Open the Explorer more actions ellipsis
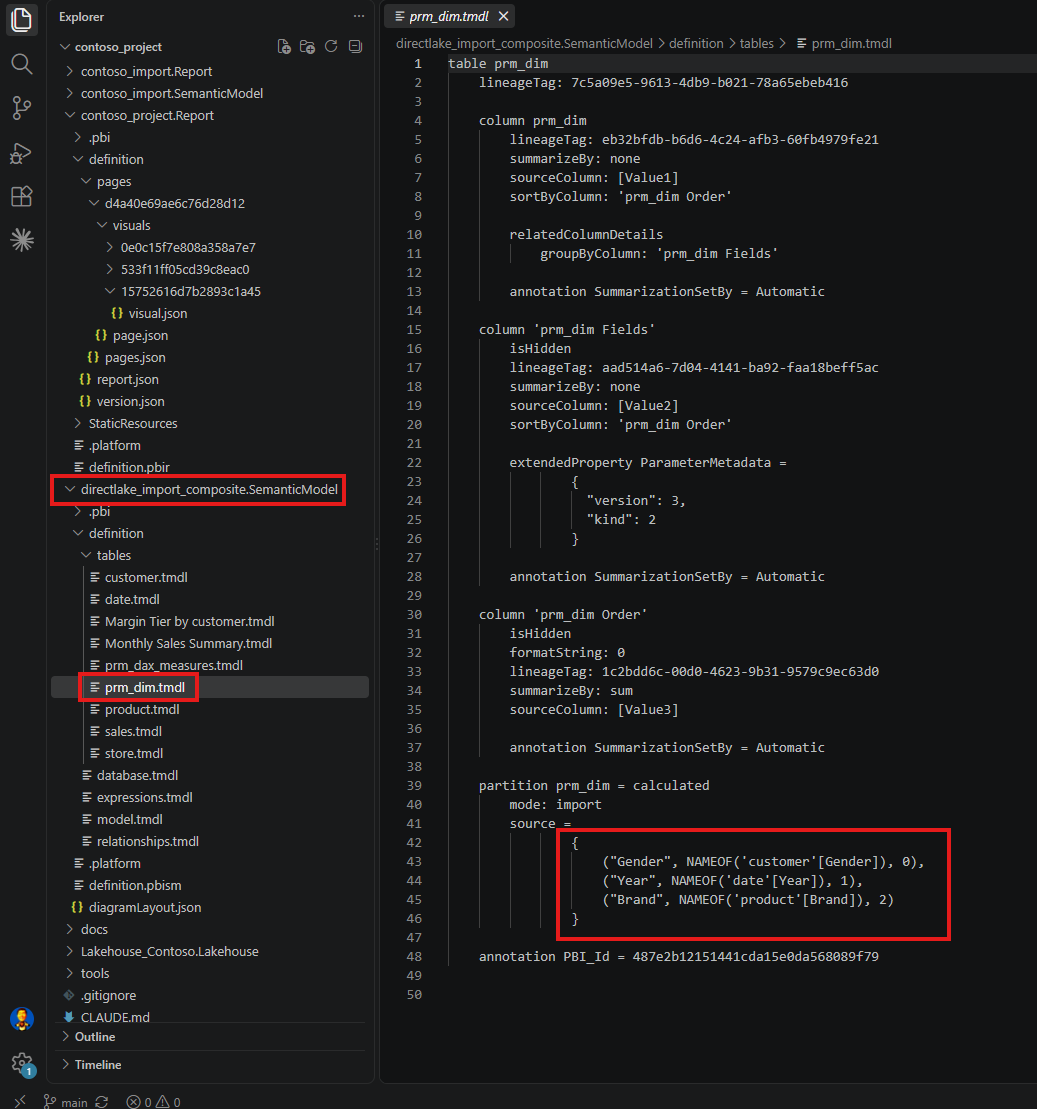The width and height of the screenshot is (1037, 1109). pyautogui.click(x=359, y=16)
